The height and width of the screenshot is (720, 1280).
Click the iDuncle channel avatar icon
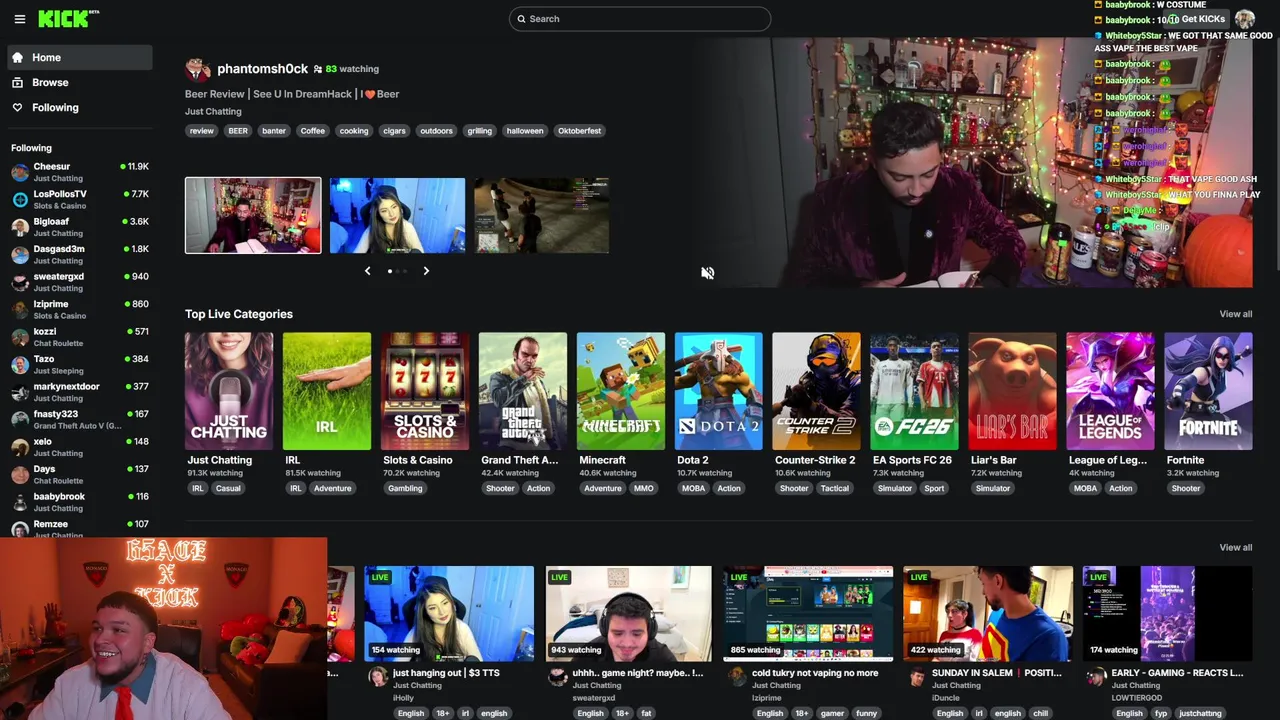click(918, 677)
